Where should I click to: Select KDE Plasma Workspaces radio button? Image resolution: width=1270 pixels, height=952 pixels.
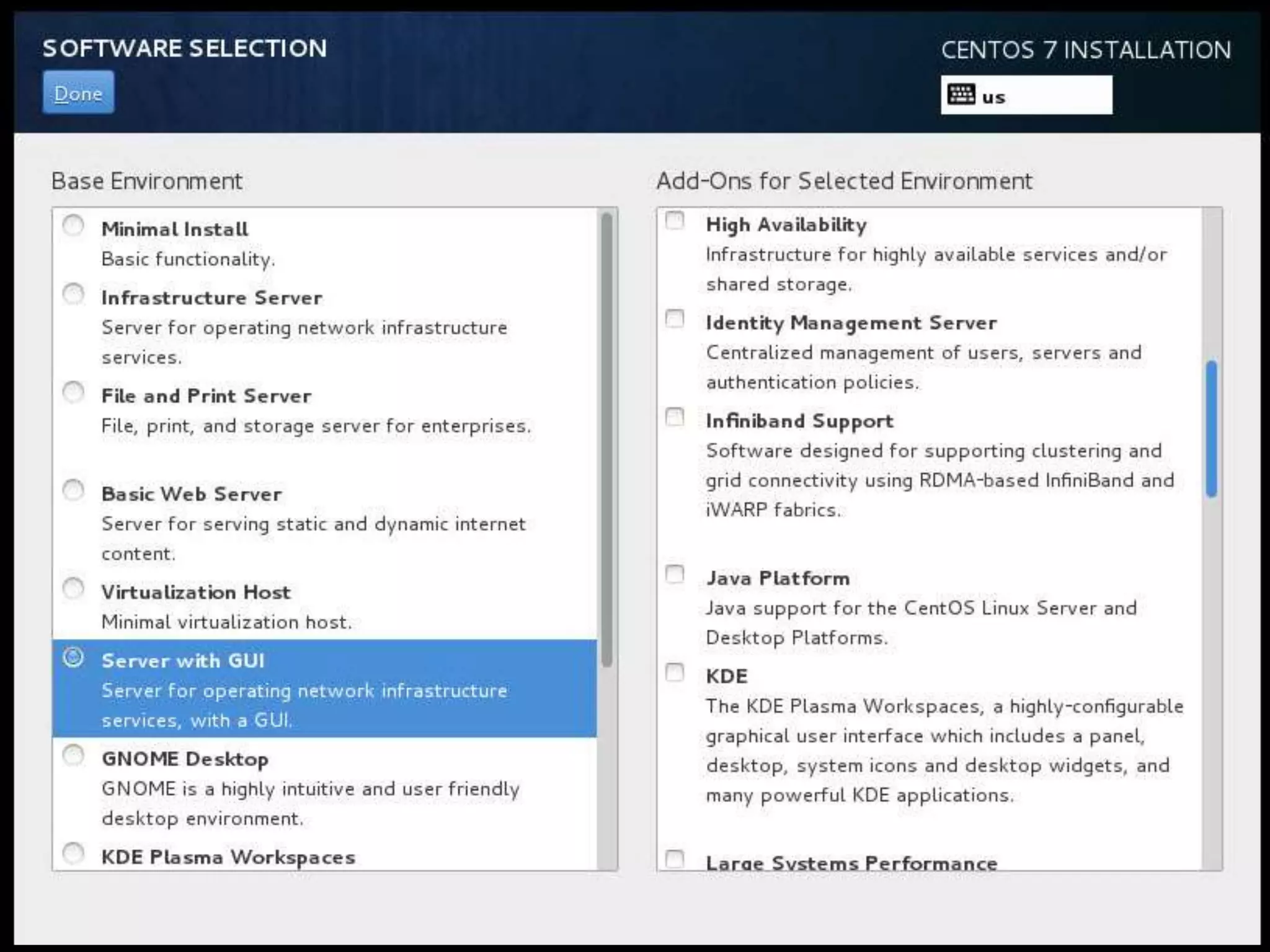click(73, 853)
